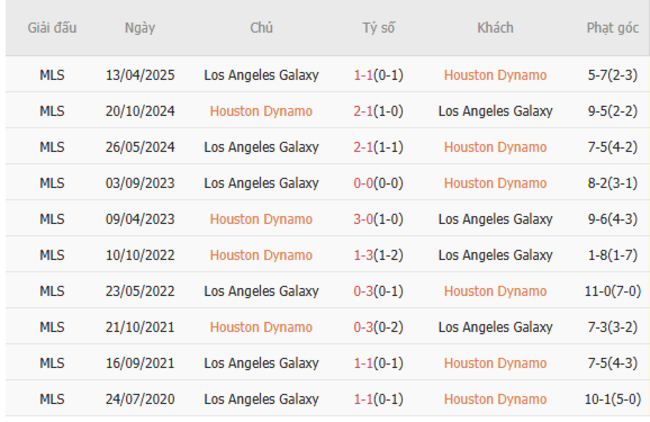The image size is (650, 422).
Task: Click Houston Dynamo in the 10/10/2022 row
Action: tap(261, 255)
